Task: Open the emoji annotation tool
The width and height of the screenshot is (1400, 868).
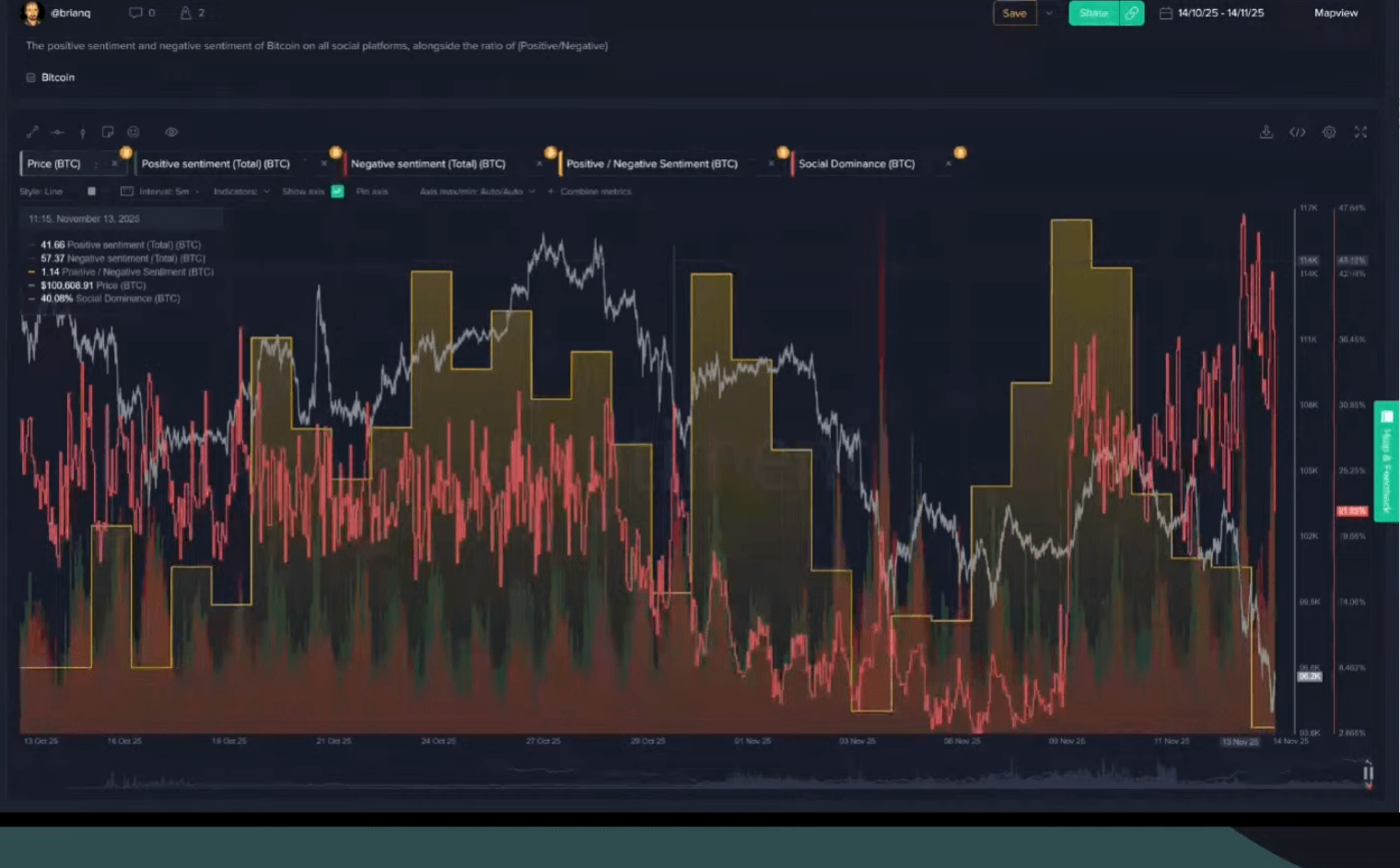Action: (x=133, y=132)
